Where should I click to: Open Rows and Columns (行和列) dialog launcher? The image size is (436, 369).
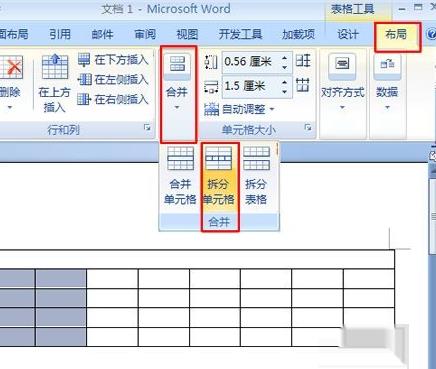coord(147,128)
